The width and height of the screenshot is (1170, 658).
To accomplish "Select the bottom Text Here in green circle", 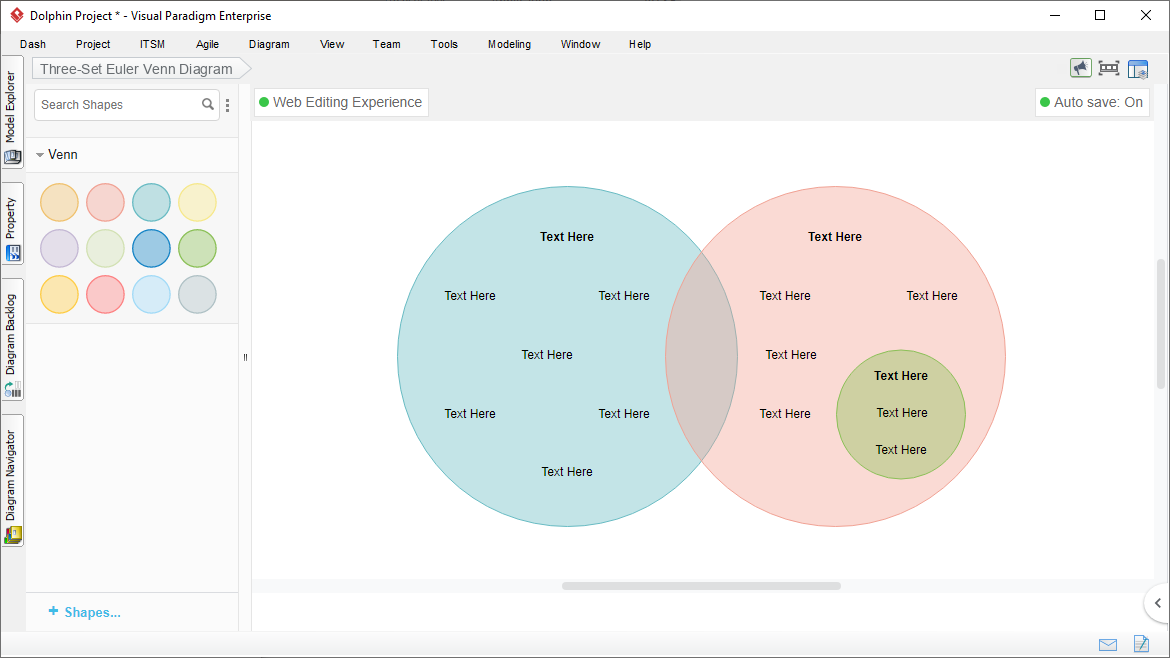I will coord(901,449).
